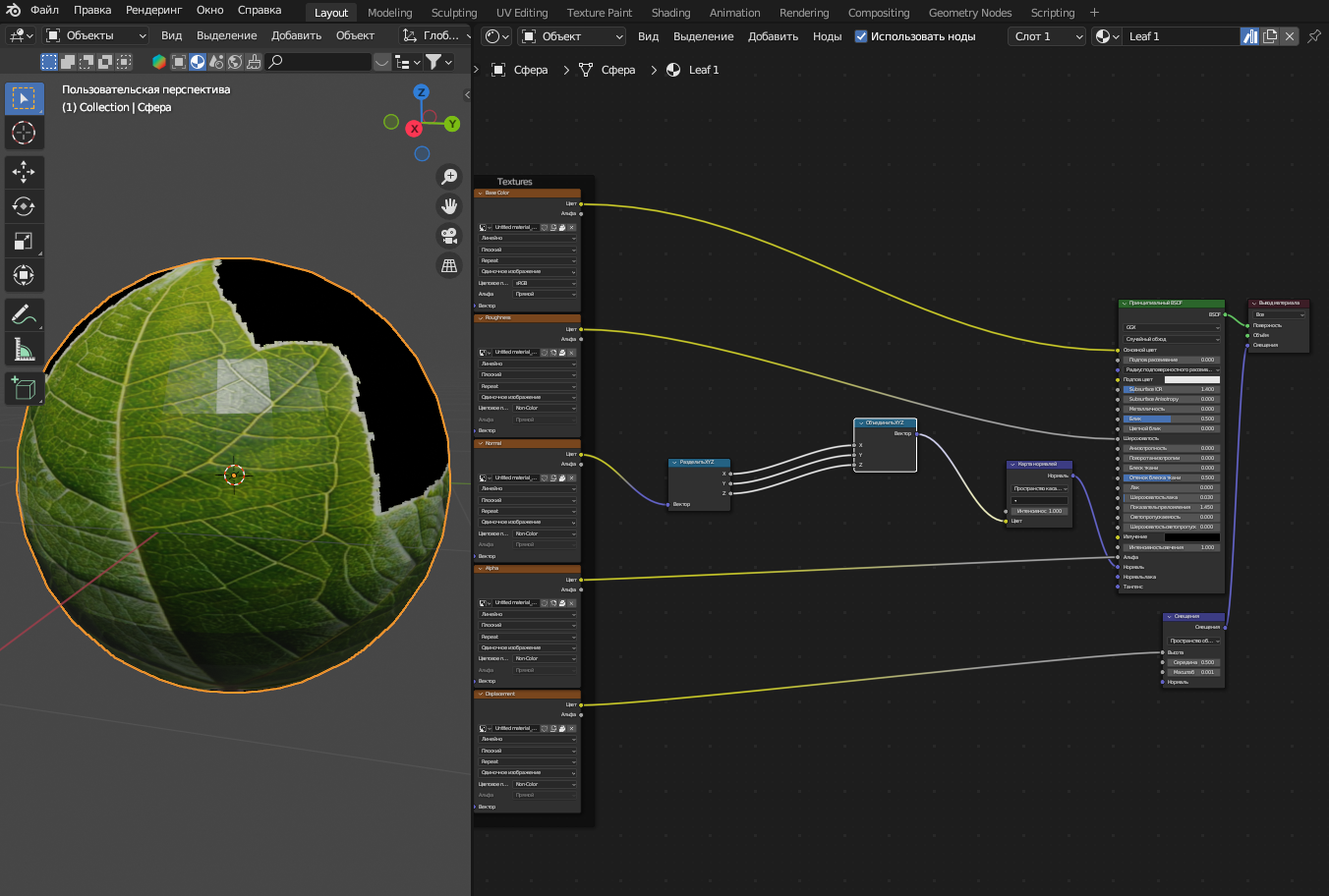Select the Move tool in the viewport toolbar
Screen dimensions: 1329x896
coord(24,172)
